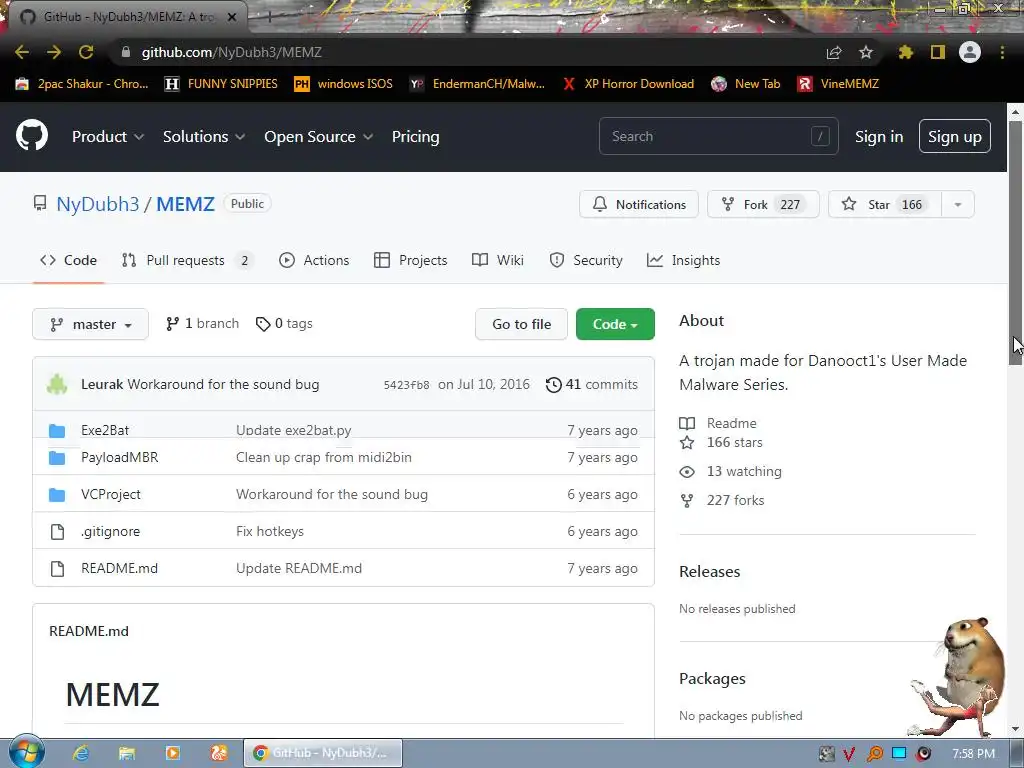Reload the page with the refresh icon
1024x768 pixels.
[86, 52]
